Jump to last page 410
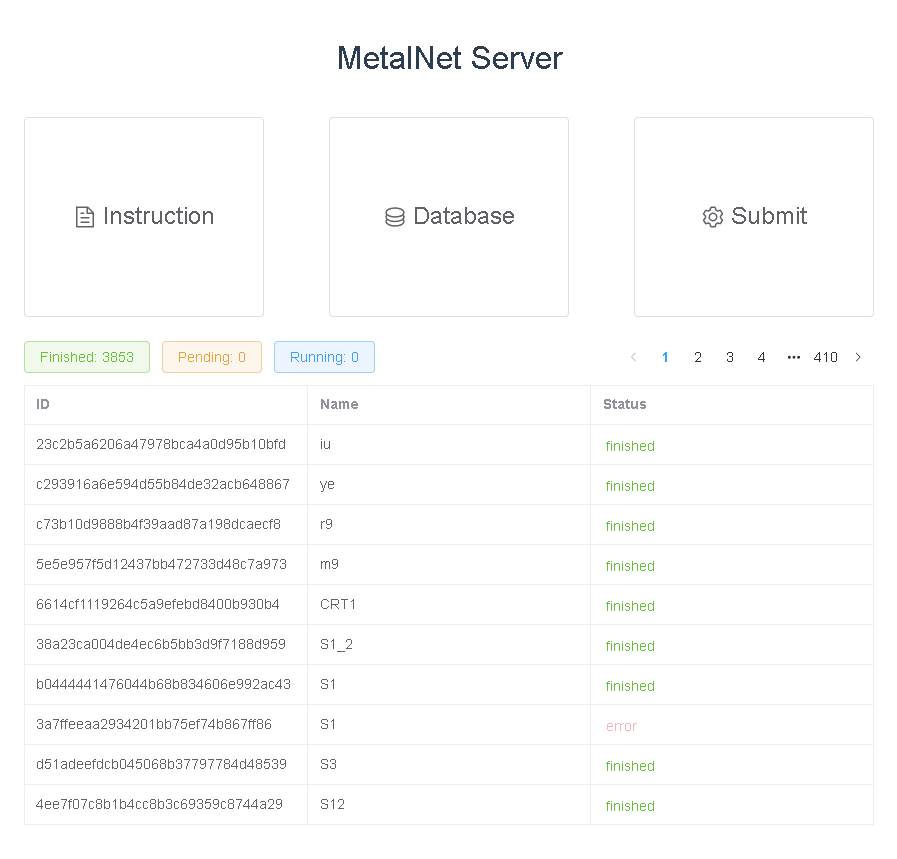Viewport: 897px width, 859px height. pos(825,357)
